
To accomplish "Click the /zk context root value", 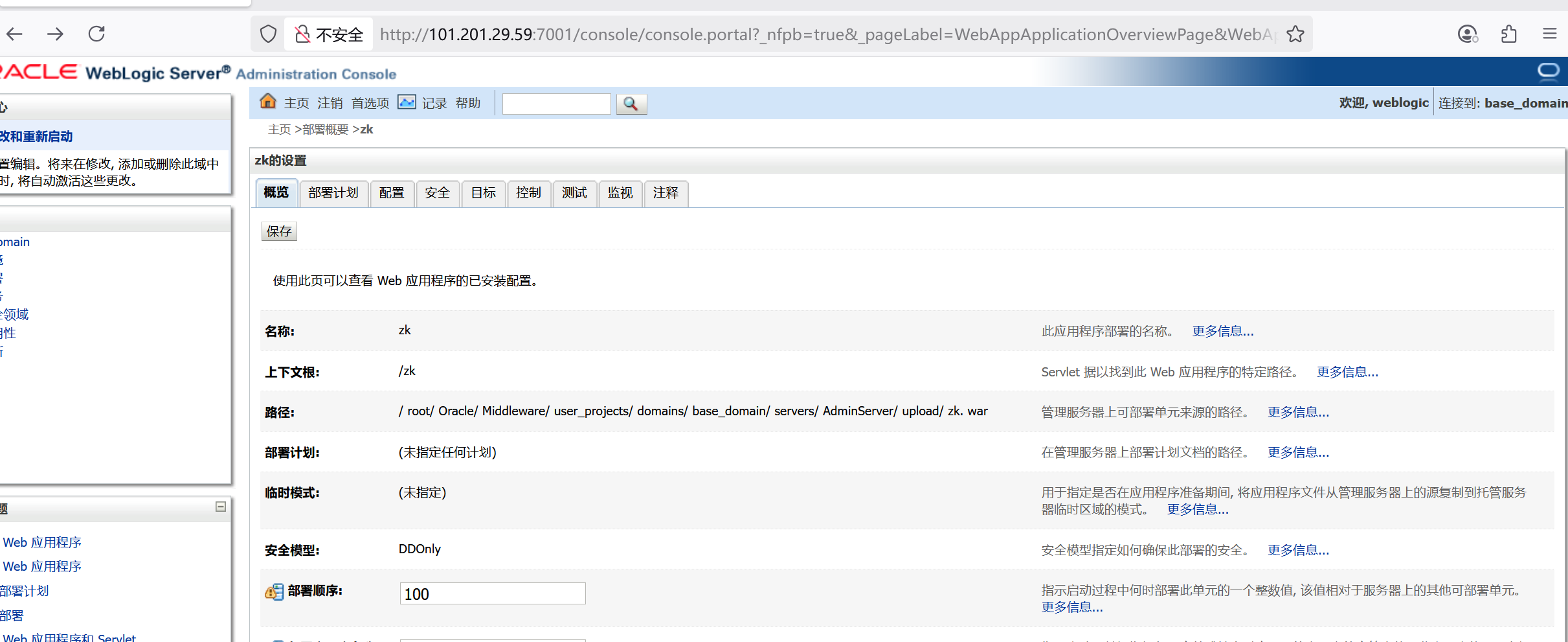I will pyautogui.click(x=407, y=371).
